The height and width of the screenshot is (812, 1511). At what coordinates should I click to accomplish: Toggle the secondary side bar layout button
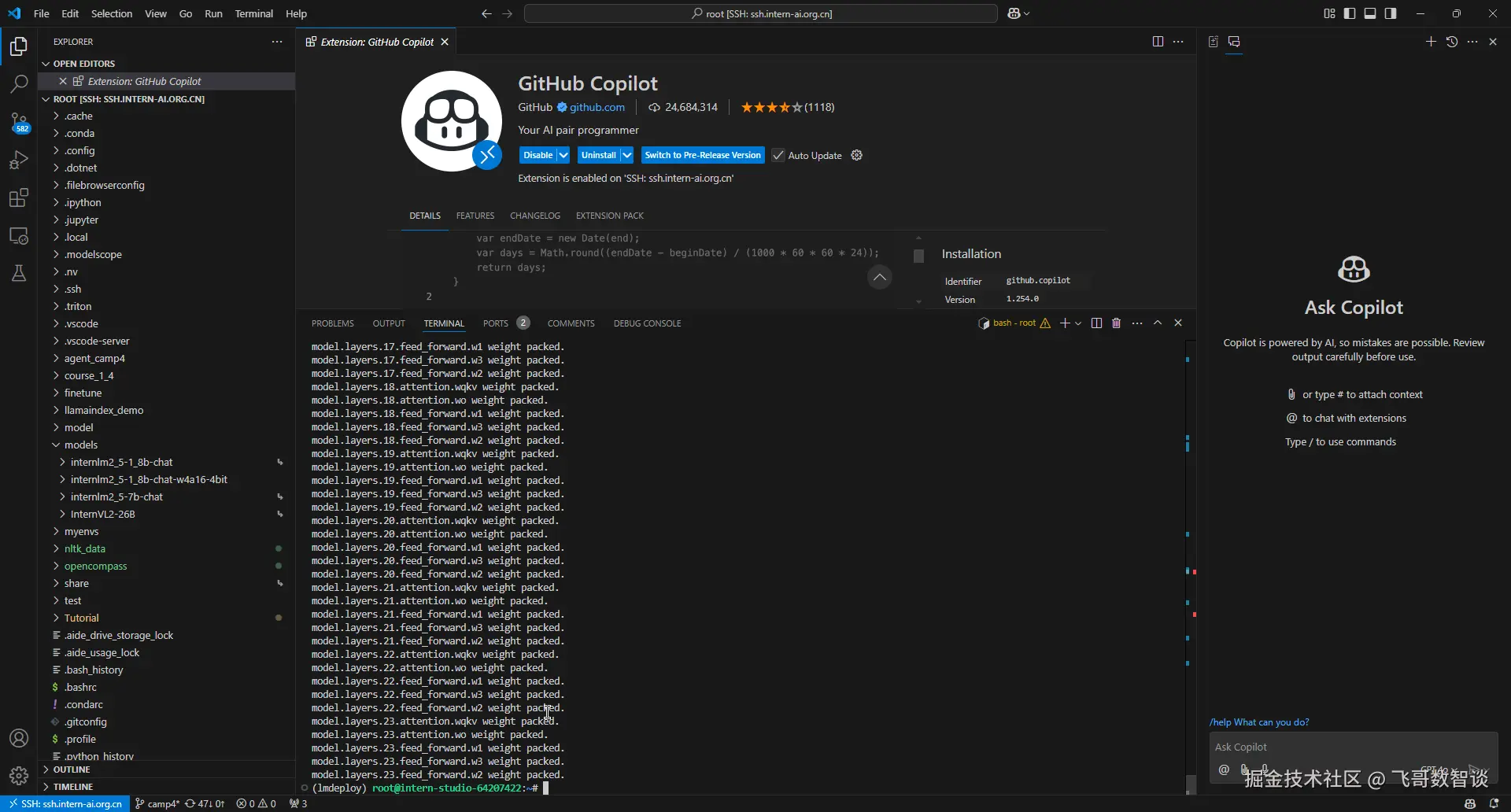[1391, 13]
